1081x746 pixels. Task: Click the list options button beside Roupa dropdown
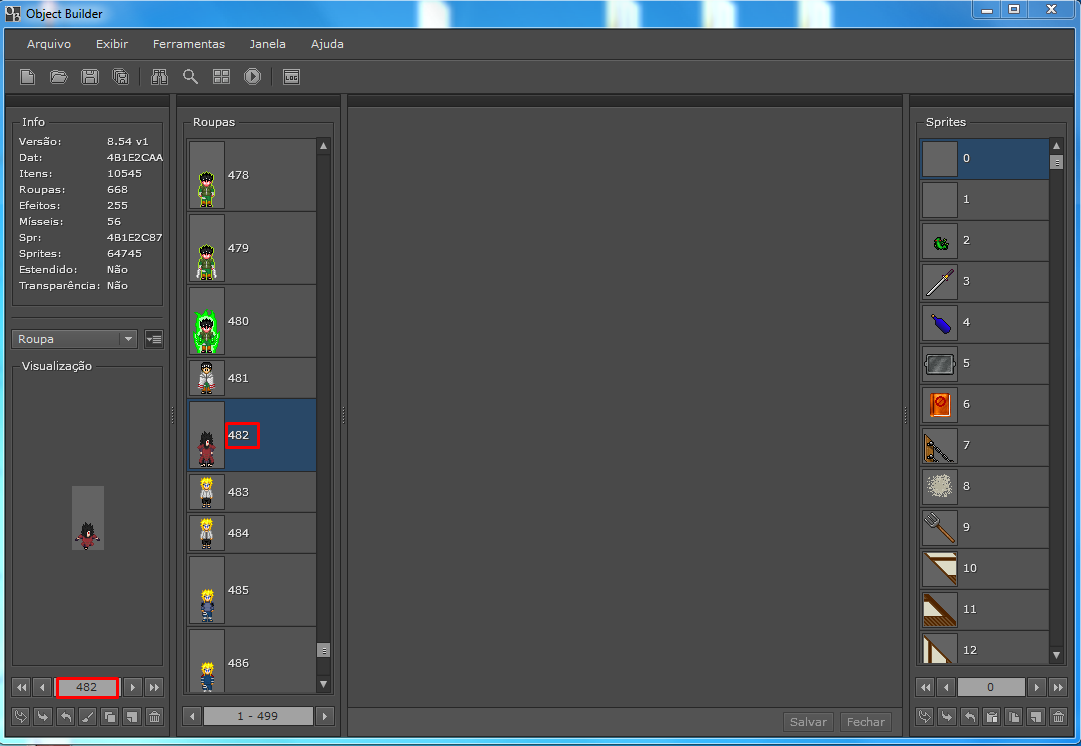click(x=154, y=339)
